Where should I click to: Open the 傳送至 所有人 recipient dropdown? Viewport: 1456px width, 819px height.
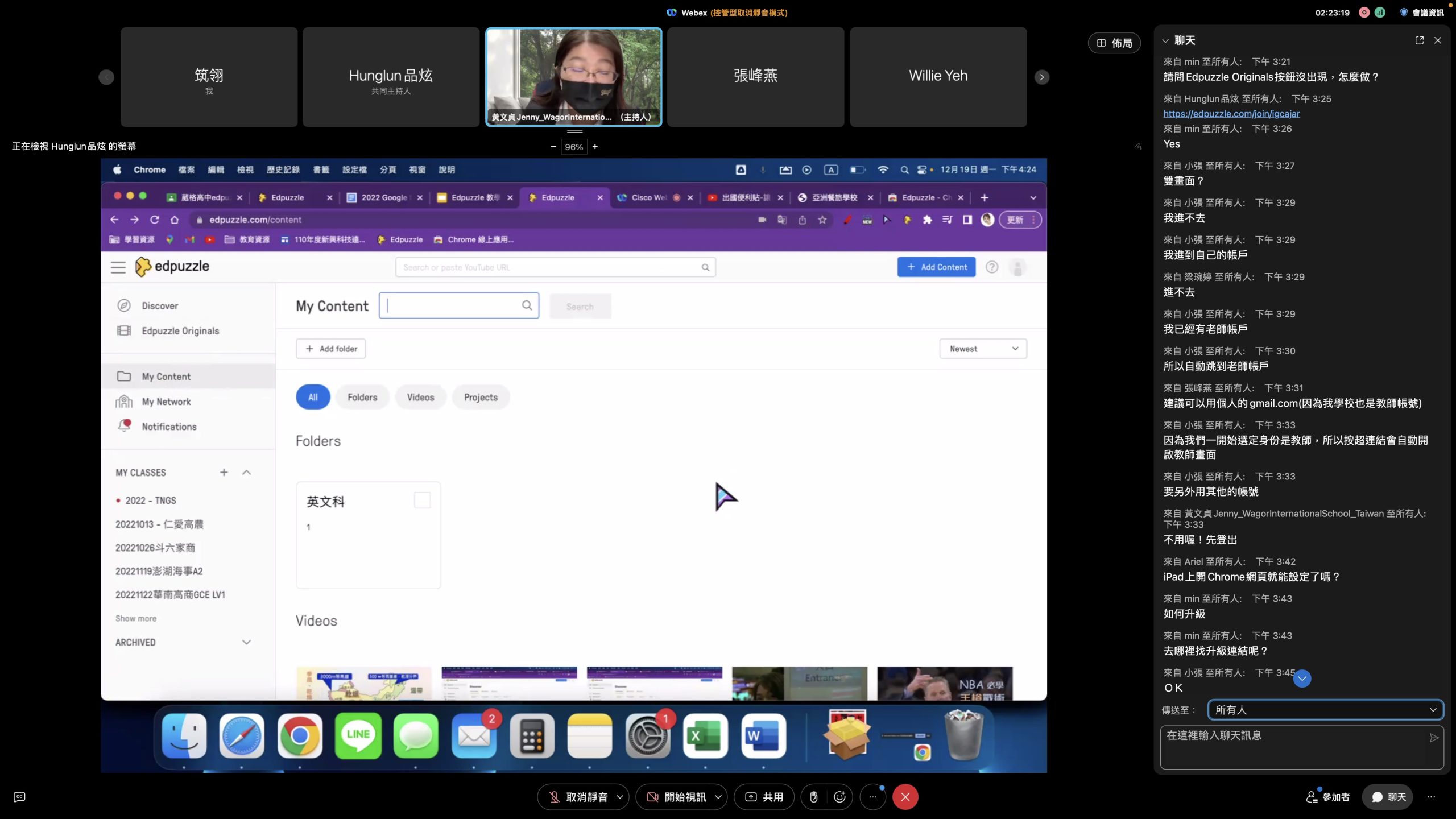pyautogui.click(x=1325, y=710)
